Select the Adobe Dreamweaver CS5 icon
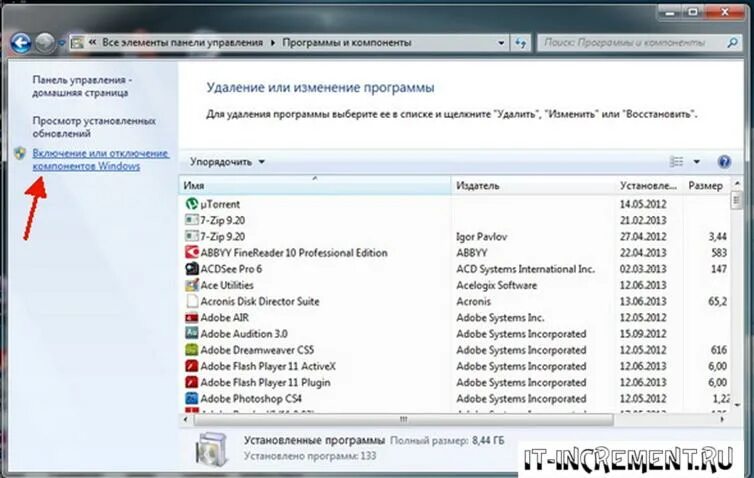Viewport: 754px width, 478px height. [191, 350]
